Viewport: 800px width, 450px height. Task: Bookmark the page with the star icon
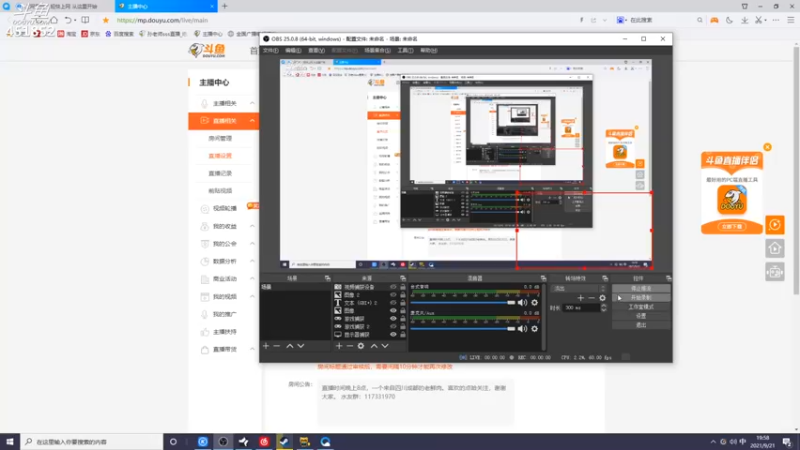(x=106, y=20)
